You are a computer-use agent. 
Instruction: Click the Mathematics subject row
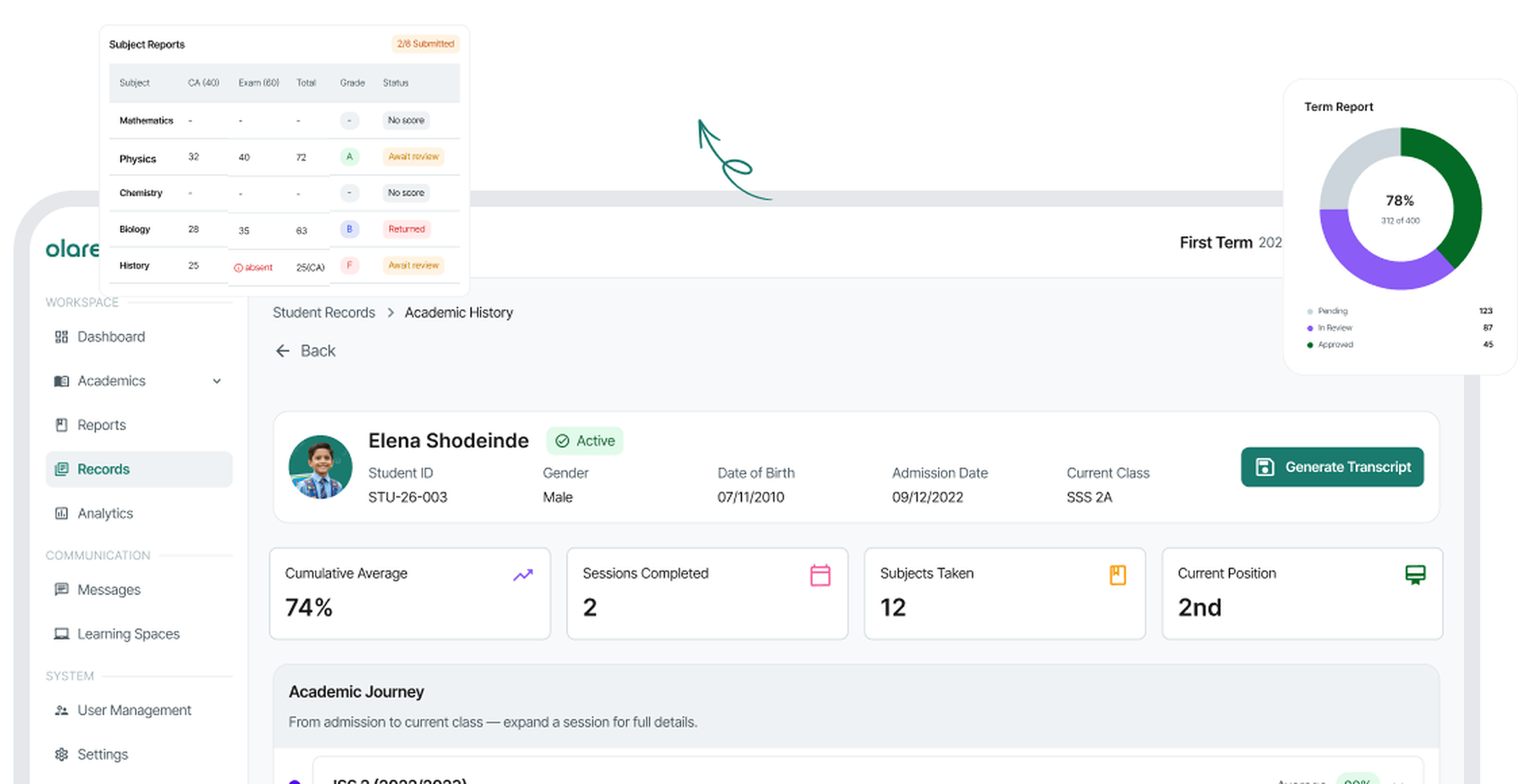pos(285,120)
